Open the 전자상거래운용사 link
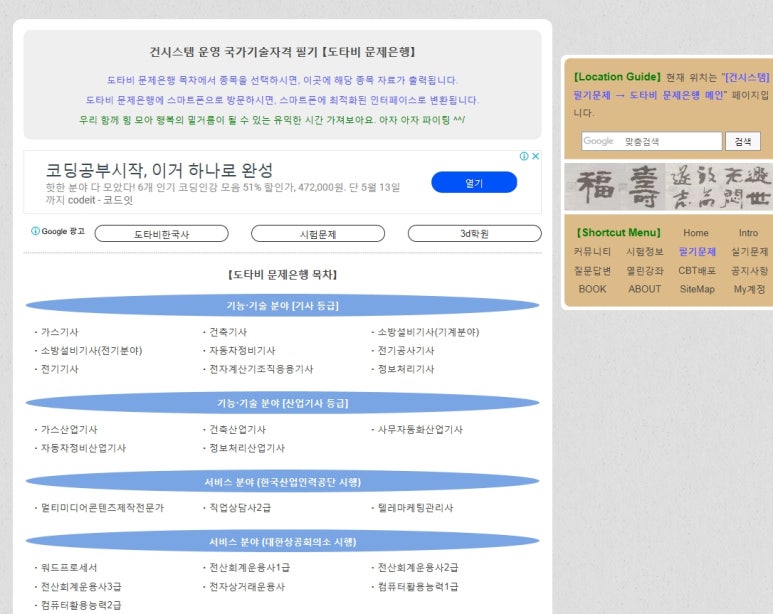The image size is (773, 614). pyautogui.click(x=247, y=586)
